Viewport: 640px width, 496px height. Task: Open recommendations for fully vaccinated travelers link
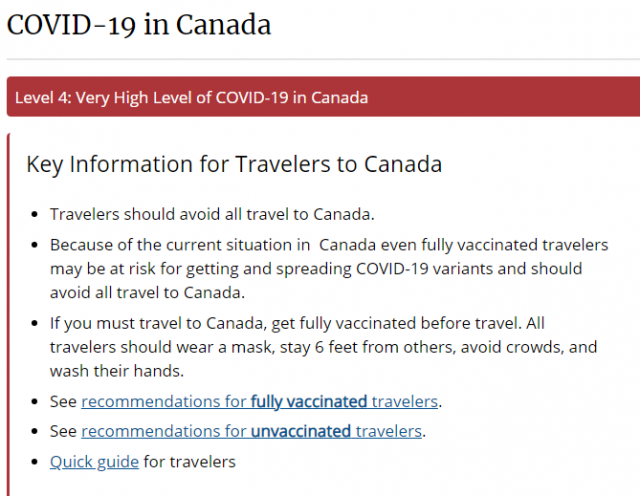click(x=260, y=402)
